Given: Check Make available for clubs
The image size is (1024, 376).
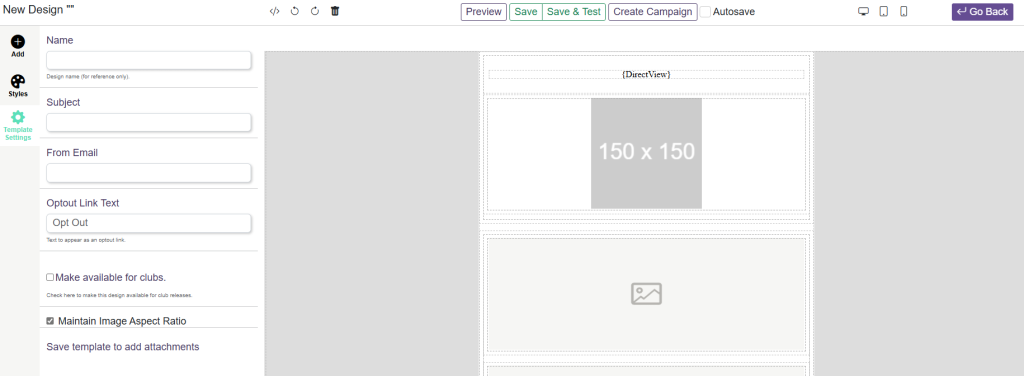Looking at the screenshot, I should coord(50,277).
